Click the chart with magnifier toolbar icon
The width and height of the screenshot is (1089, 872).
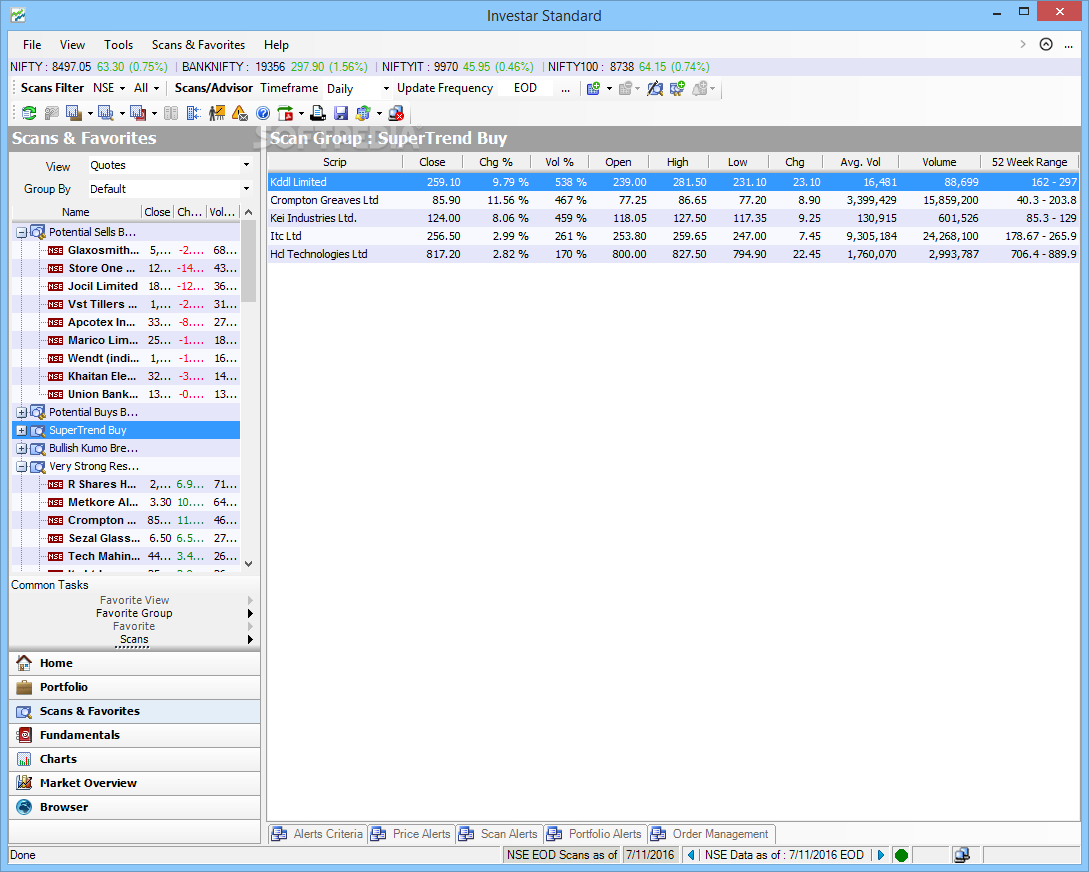[106, 112]
